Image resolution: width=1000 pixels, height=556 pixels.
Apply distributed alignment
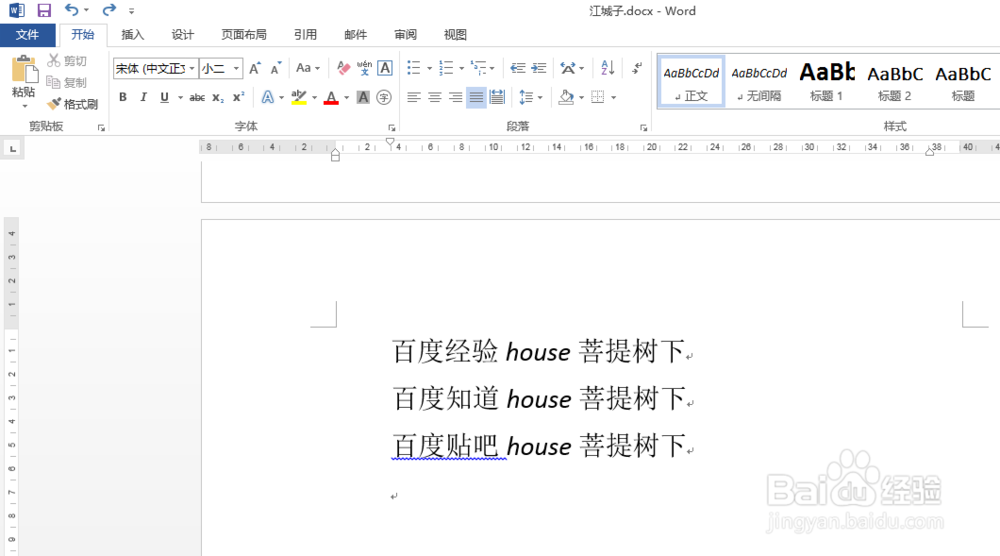[497, 98]
